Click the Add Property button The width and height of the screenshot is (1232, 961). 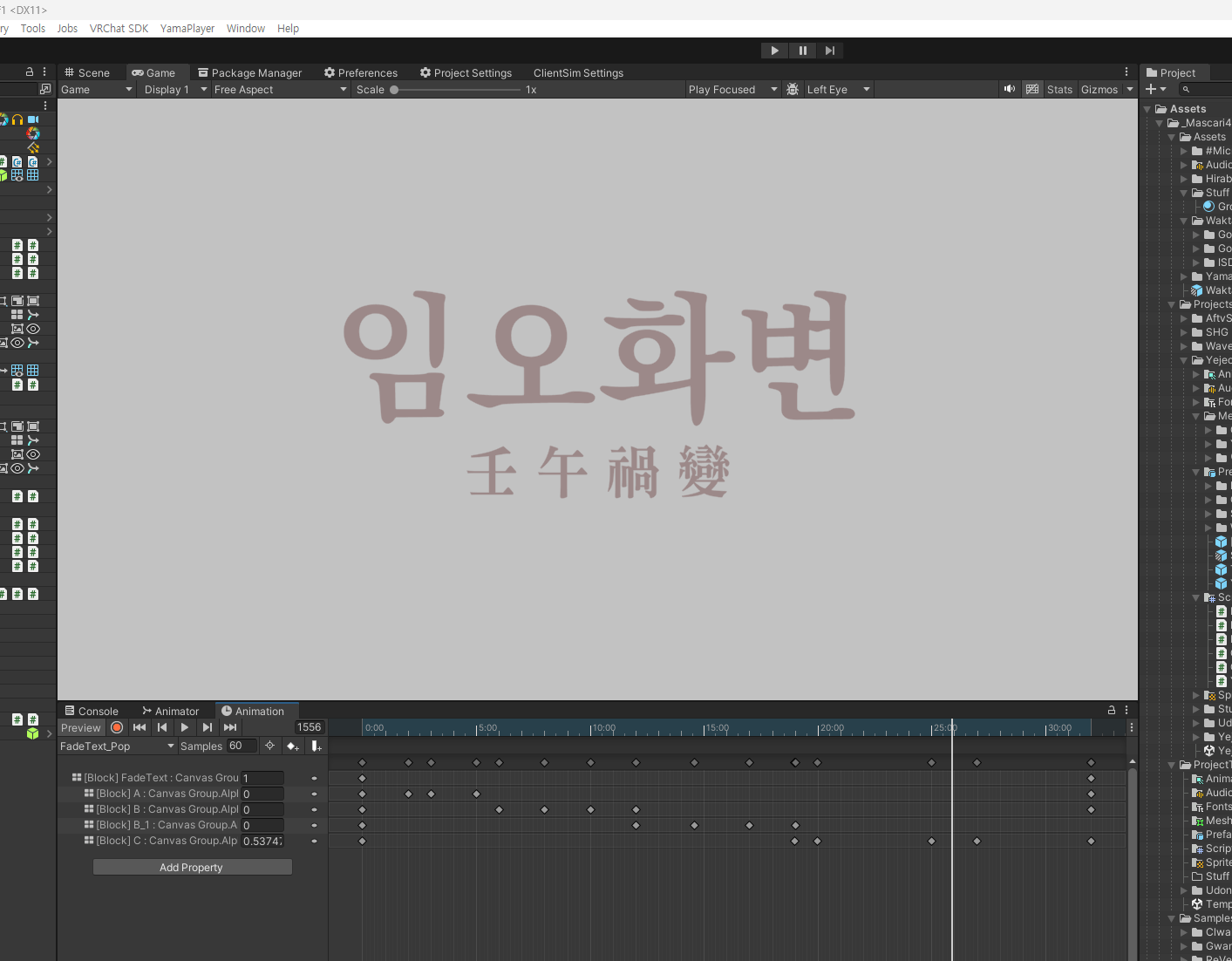(x=192, y=867)
